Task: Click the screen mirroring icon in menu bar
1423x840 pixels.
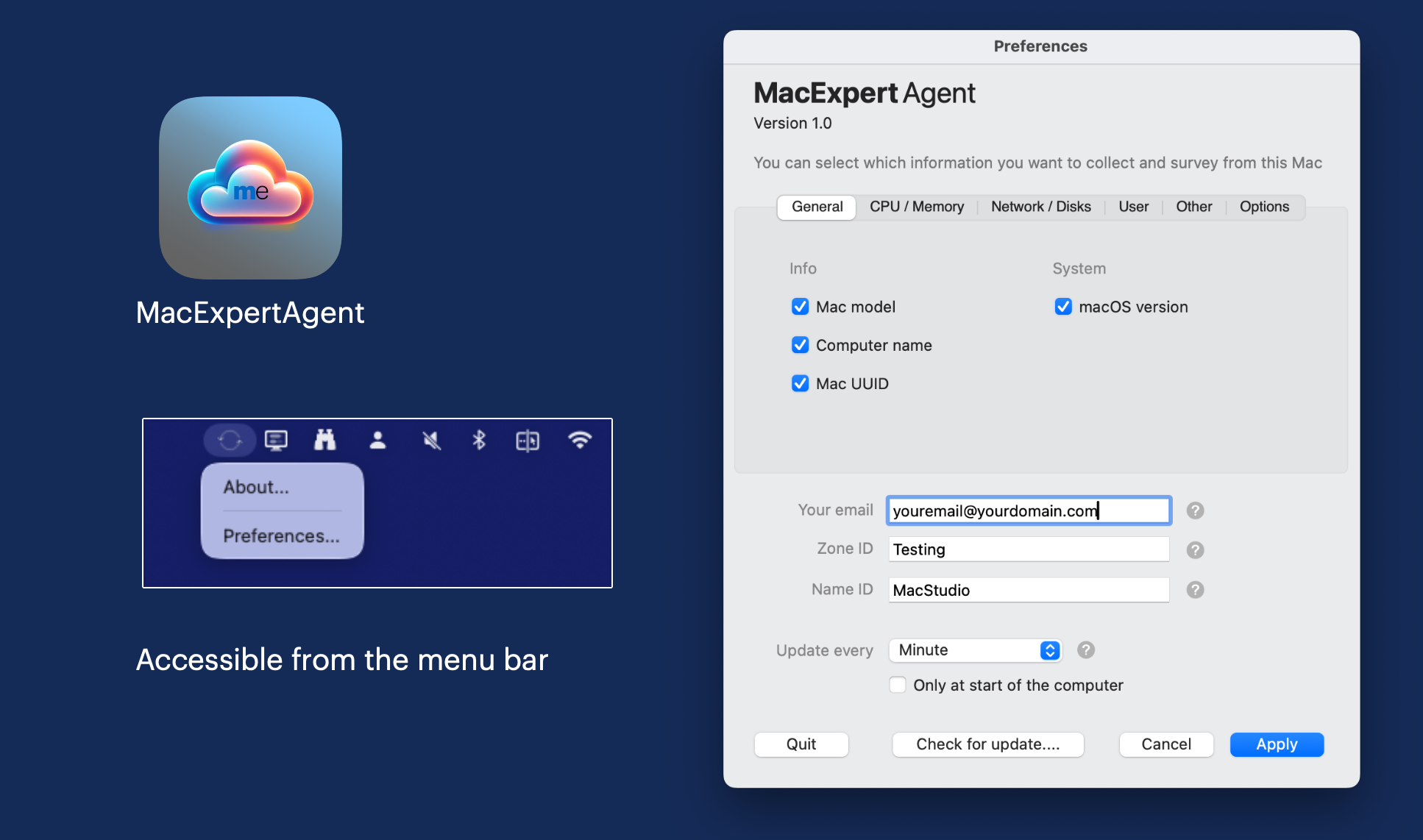Action: tap(528, 441)
